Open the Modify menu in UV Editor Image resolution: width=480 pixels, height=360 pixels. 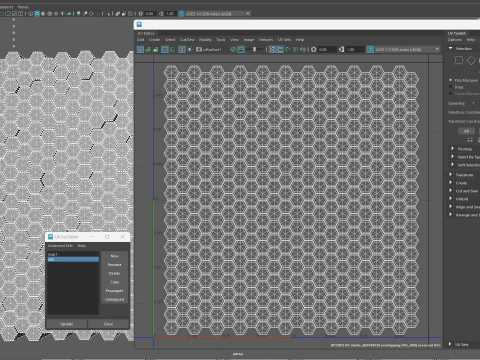pos(205,40)
